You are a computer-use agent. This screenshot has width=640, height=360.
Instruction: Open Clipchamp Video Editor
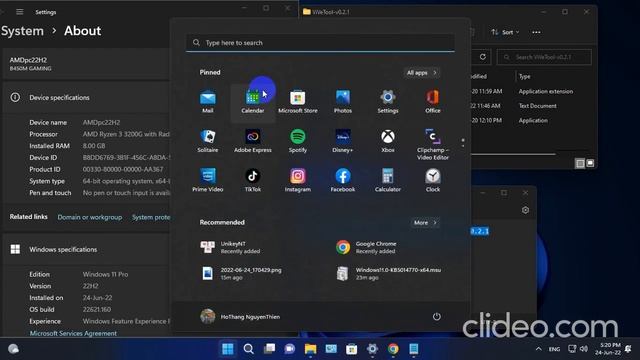(433, 144)
